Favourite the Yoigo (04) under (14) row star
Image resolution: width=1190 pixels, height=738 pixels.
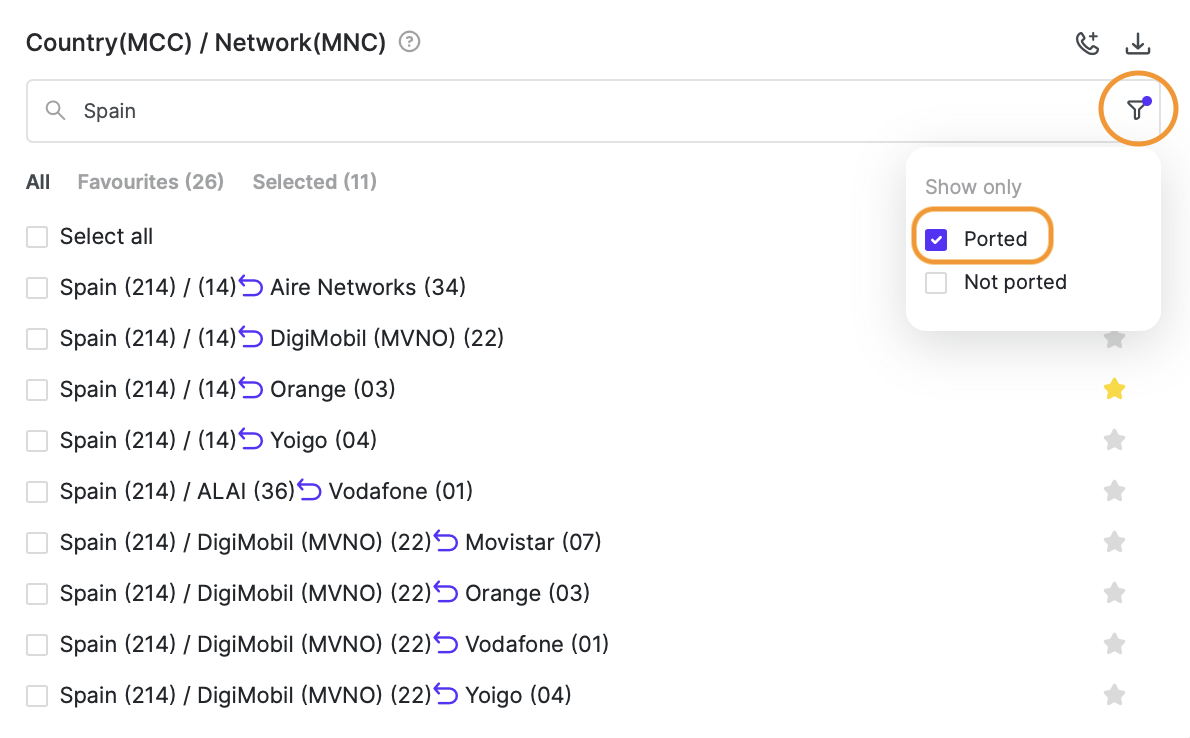(x=1114, y=440)
